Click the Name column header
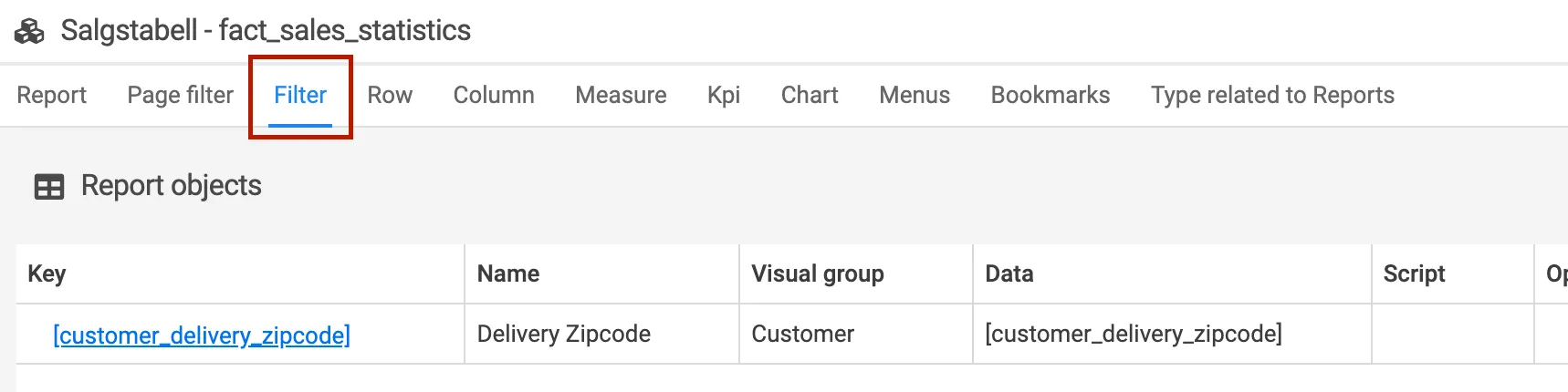The image size is (1568, 392). coord(508,273)
